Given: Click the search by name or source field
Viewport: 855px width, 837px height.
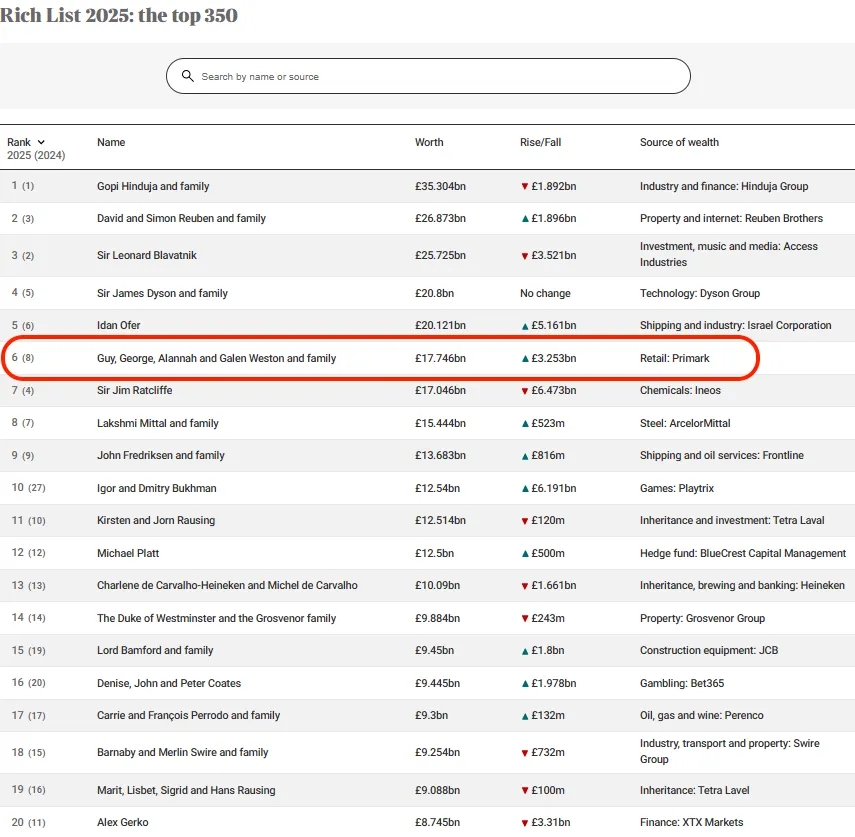Looking at the screenshot, I should [430, 76].
